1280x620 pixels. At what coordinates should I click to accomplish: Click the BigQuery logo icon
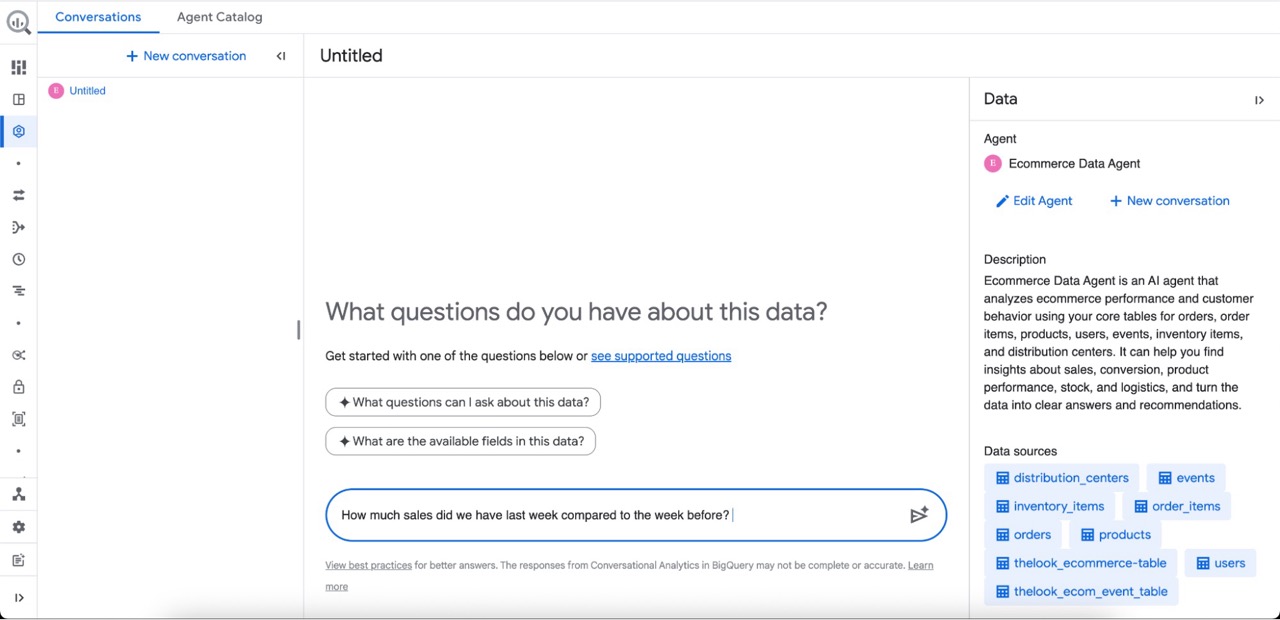(x=18, y=21)
